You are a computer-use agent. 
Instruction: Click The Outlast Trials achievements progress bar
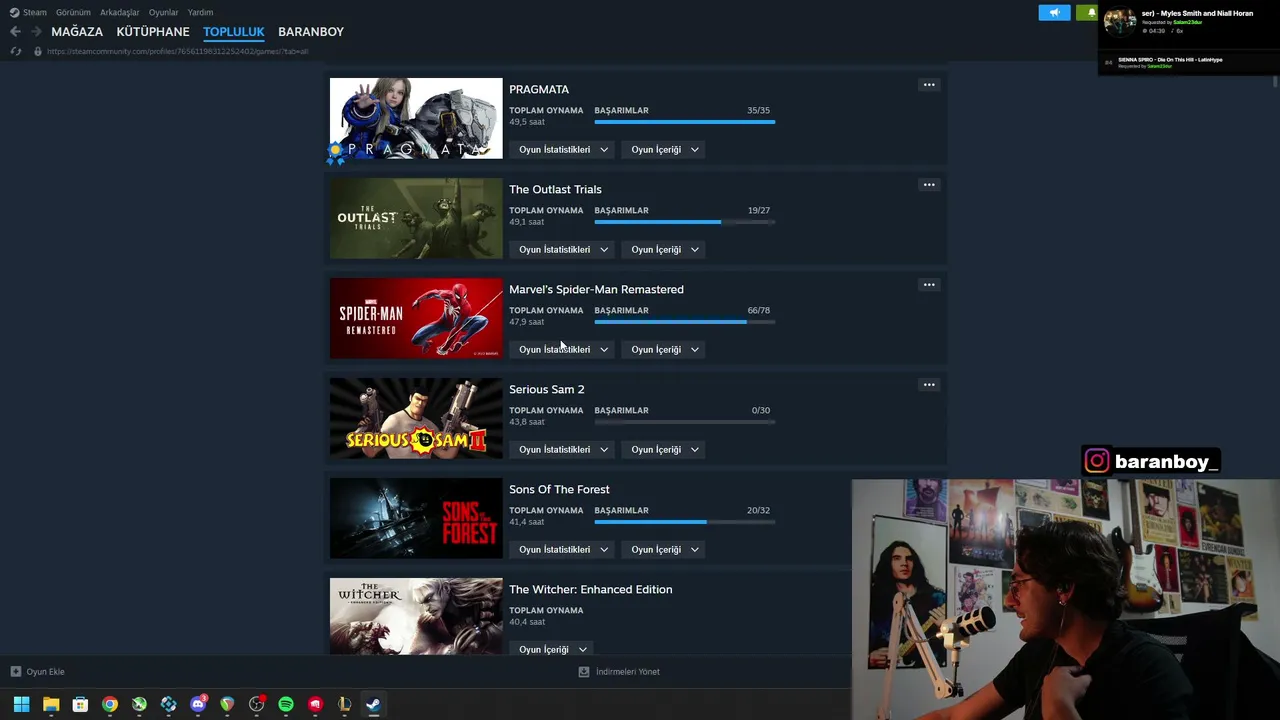coord(685,222)
